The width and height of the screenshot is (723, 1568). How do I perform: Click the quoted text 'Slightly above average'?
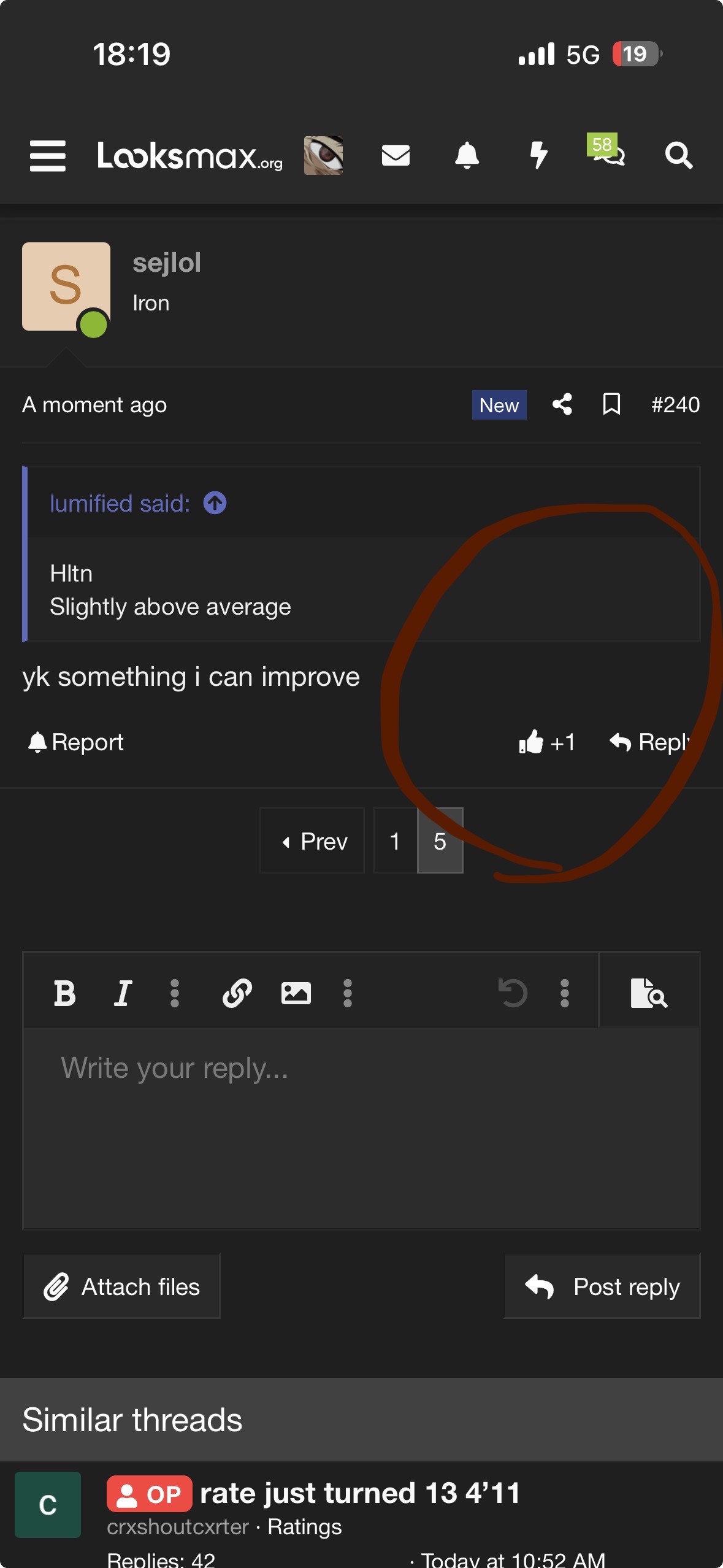(x=170, y=607)
